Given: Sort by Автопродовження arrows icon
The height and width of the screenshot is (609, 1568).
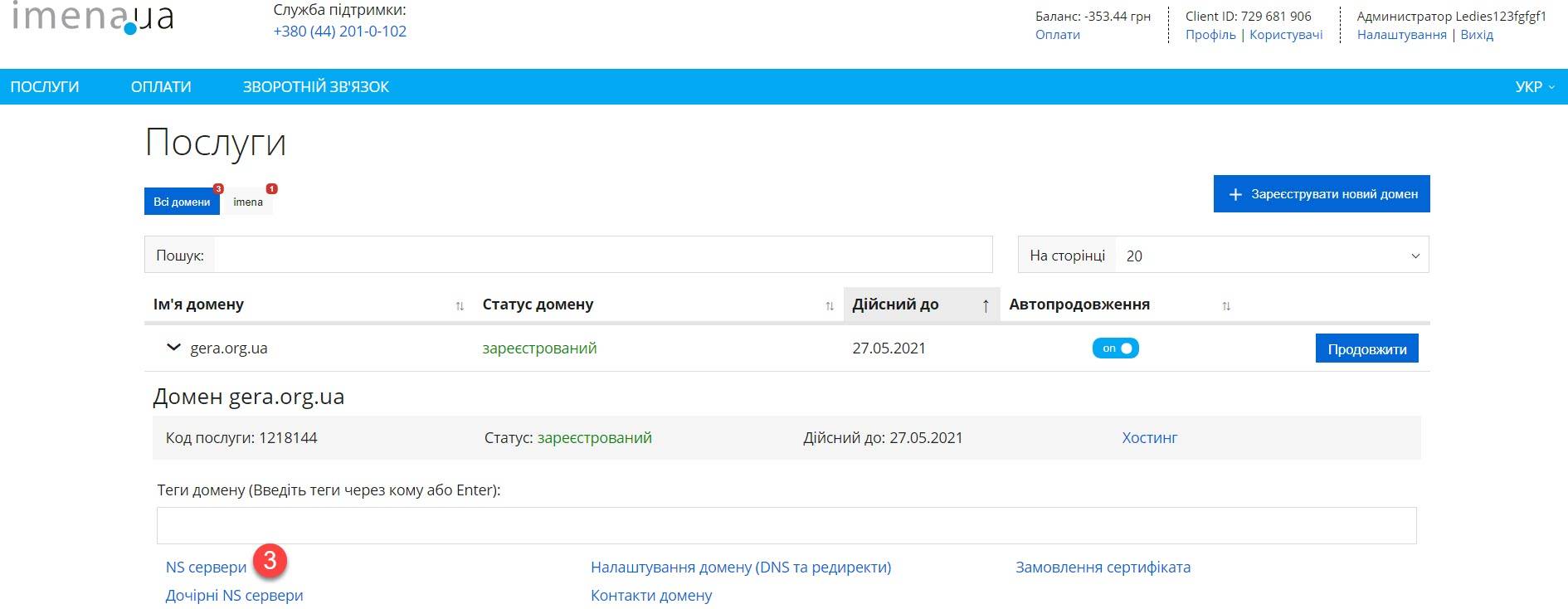Looking at the screenshot, I should (x=1226, y=306).
